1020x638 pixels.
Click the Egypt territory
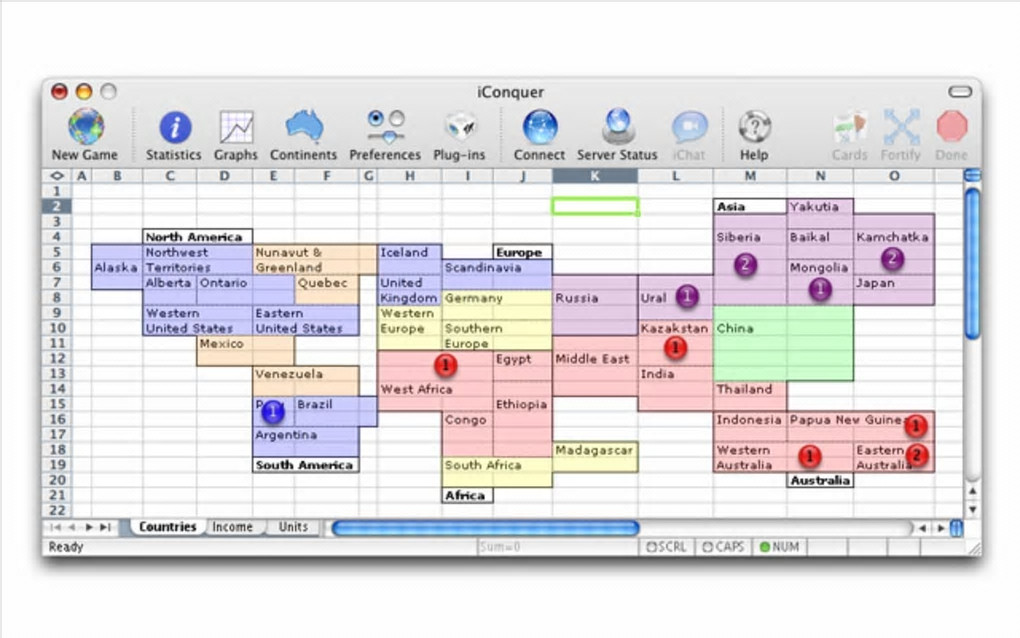pos(522,366)
